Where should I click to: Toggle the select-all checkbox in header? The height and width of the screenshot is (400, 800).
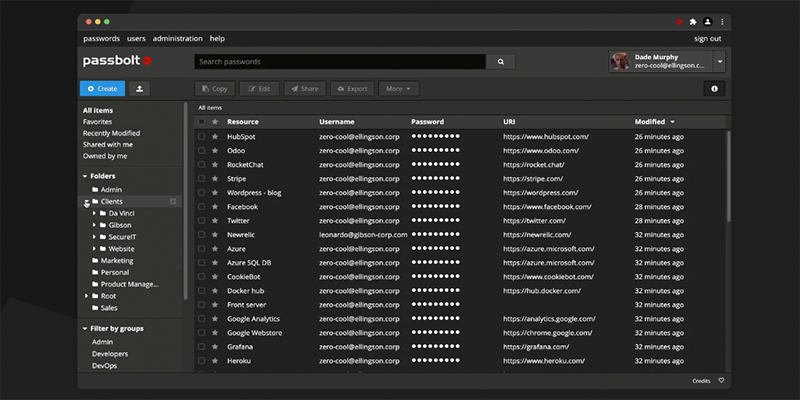(202, 122)
